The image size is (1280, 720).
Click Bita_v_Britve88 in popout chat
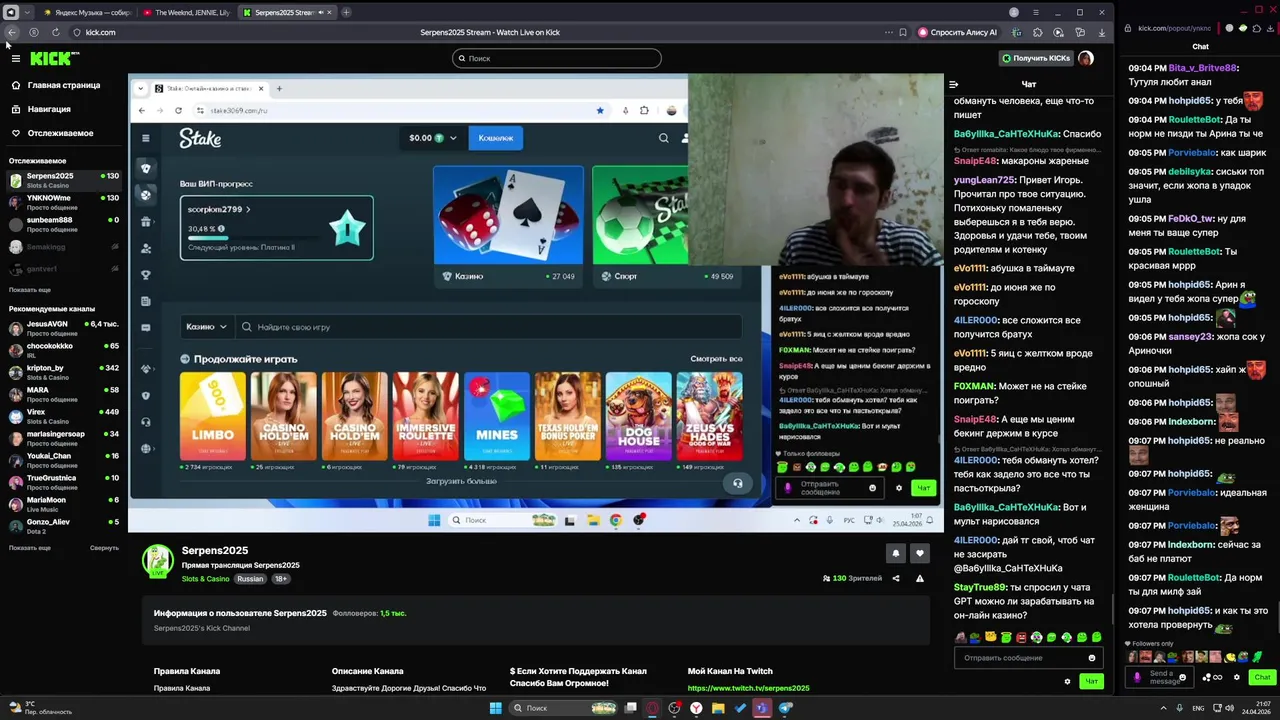click(1203, 68)
